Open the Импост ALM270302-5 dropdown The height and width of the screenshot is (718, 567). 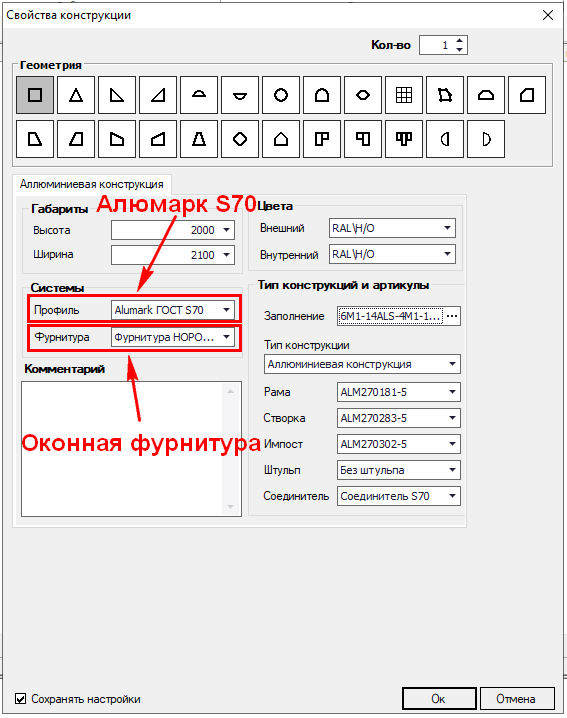click(453, 444)
